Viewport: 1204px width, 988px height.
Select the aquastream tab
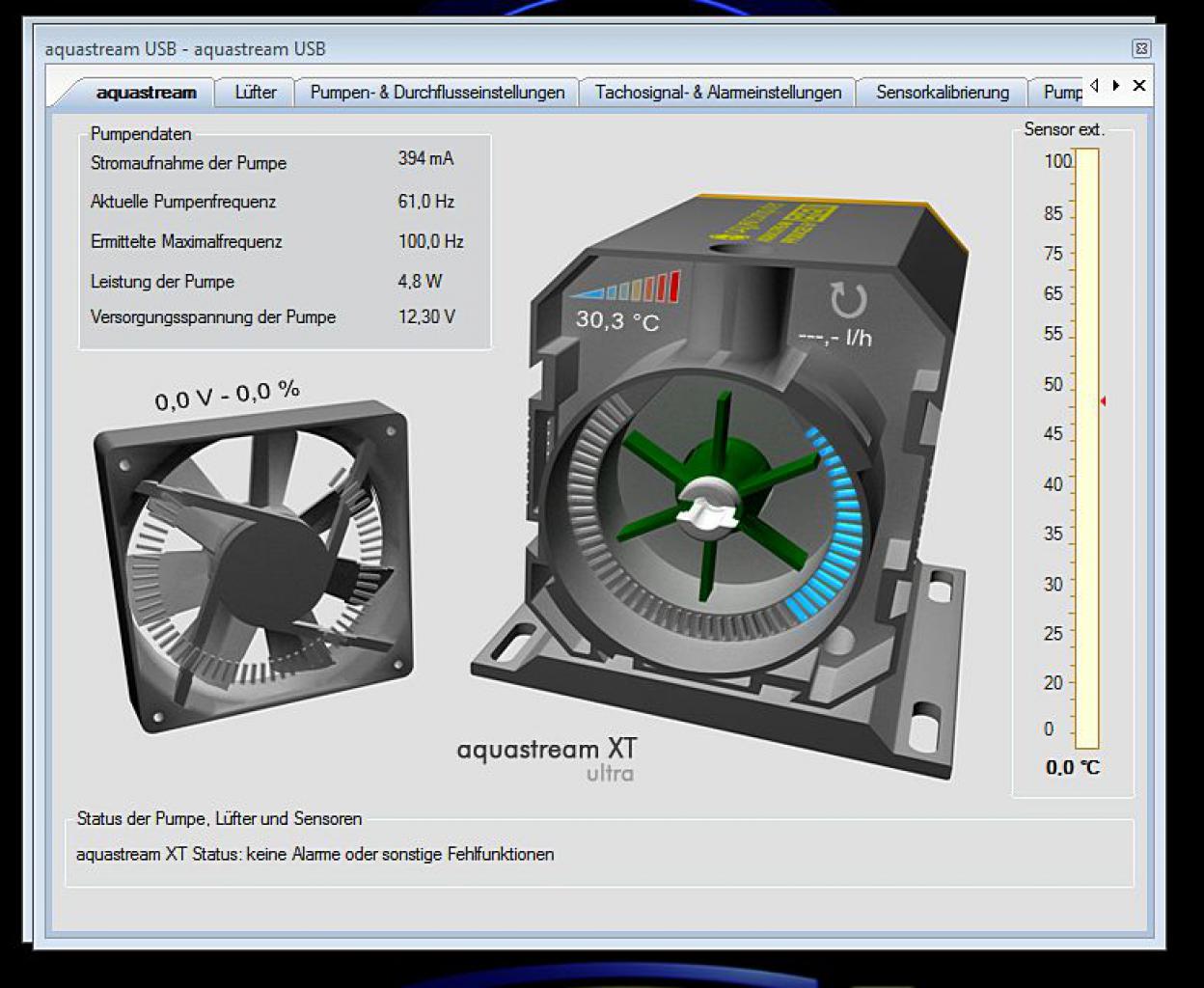click(x=146, y=93)
